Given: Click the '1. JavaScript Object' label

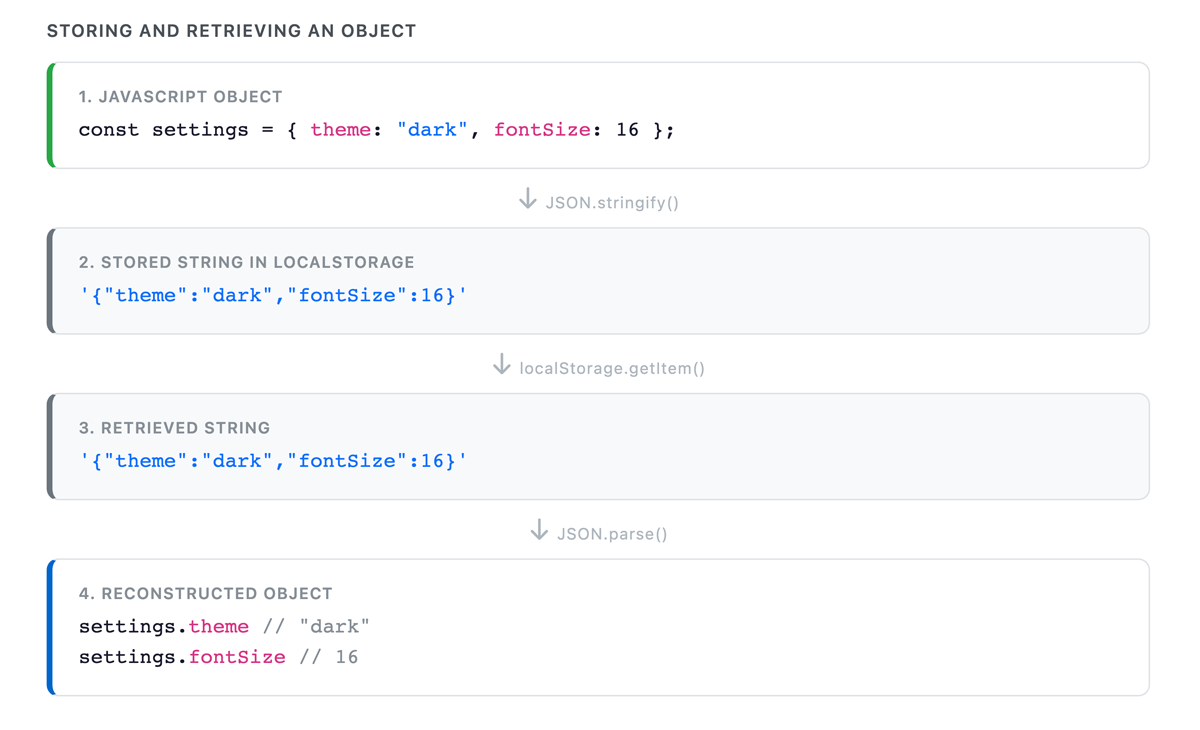Looking at the screenshot, I should 181,97.
